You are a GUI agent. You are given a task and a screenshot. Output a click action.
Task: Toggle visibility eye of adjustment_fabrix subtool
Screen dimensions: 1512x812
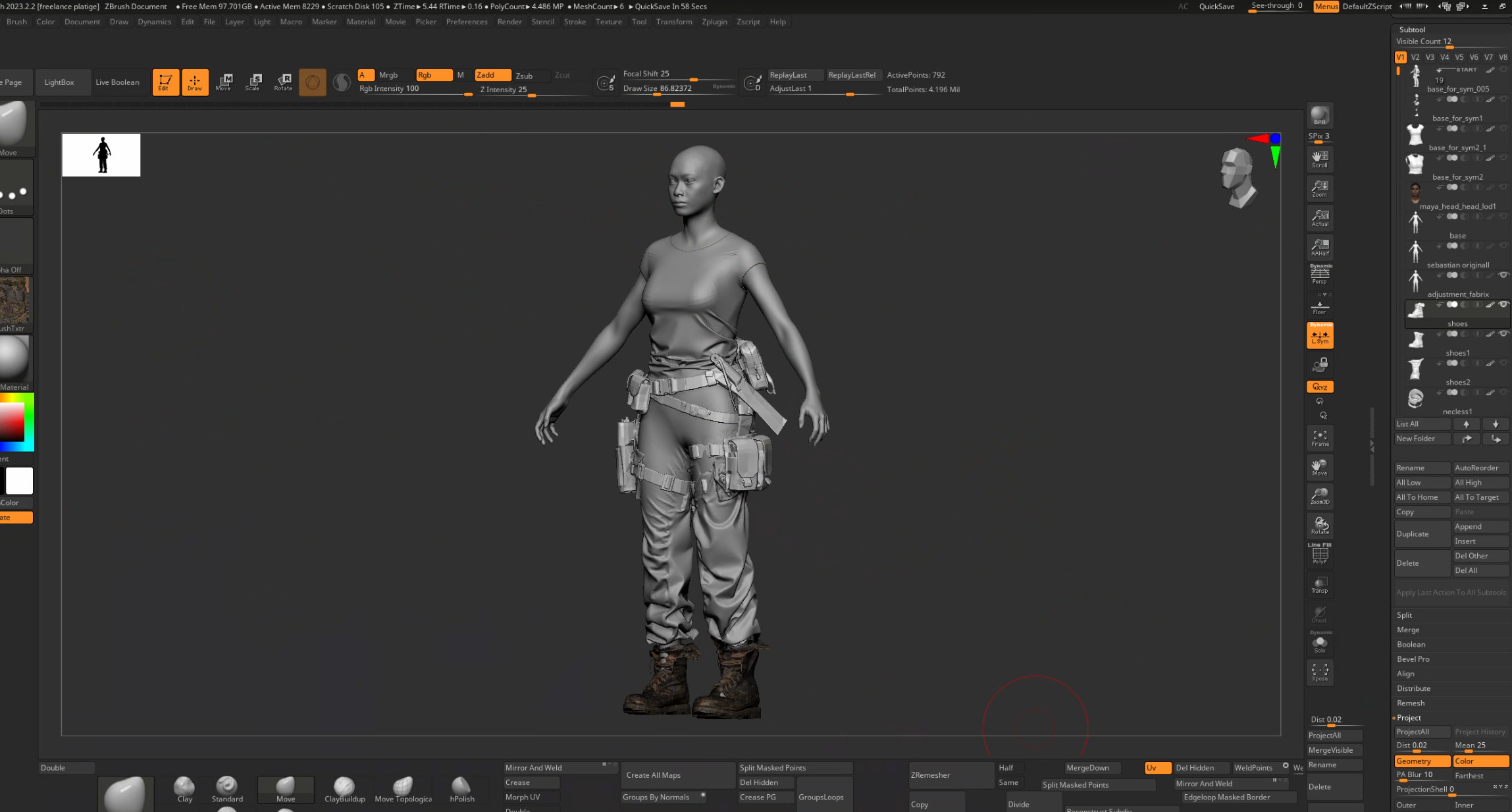(x=1503, y=275)
